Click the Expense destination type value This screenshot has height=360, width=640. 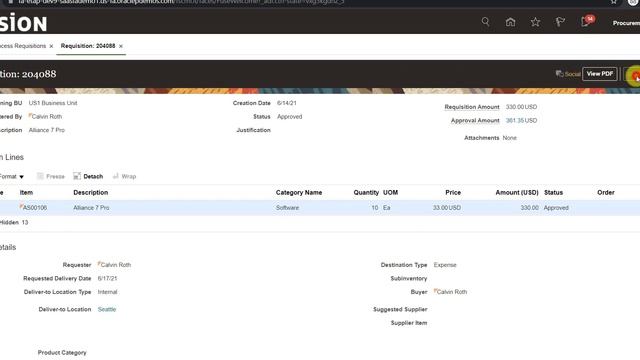[445, 265]
